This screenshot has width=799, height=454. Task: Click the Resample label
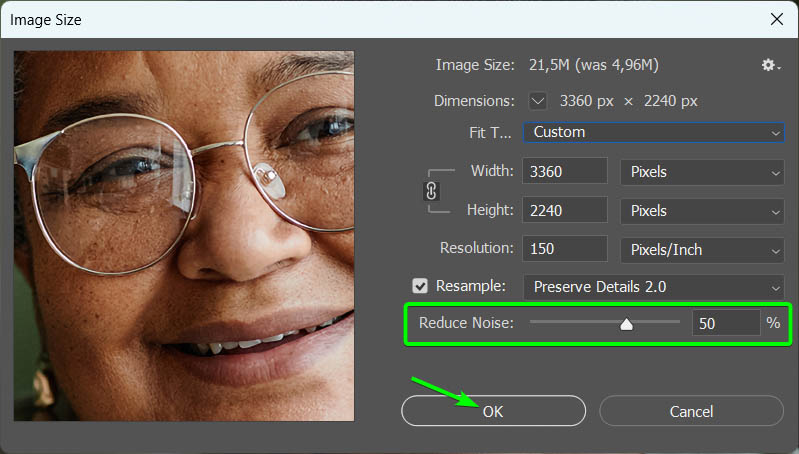(470, 286)
